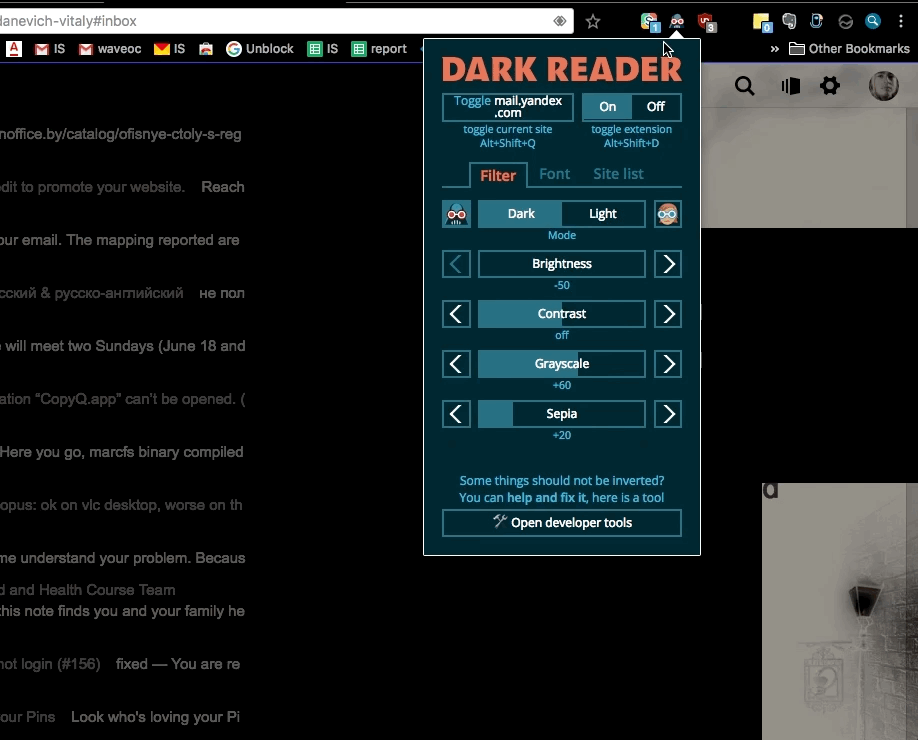The width and height of the screenshot is (918, 740).
Task: Open the mail settings gear icon
Action: point(830,86)
